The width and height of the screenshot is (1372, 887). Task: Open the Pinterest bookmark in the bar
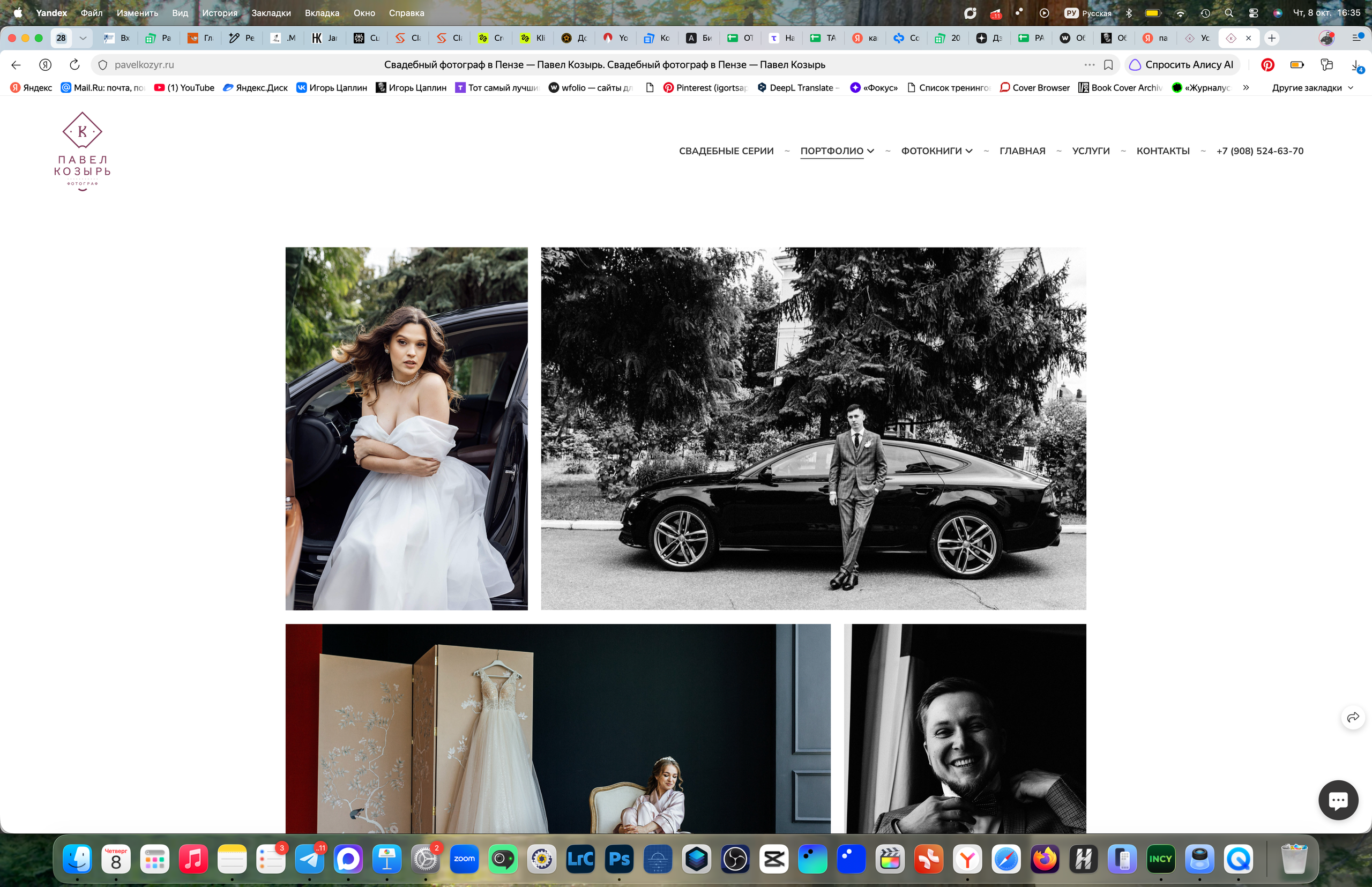pyautogui.click(x=705, y=87)
